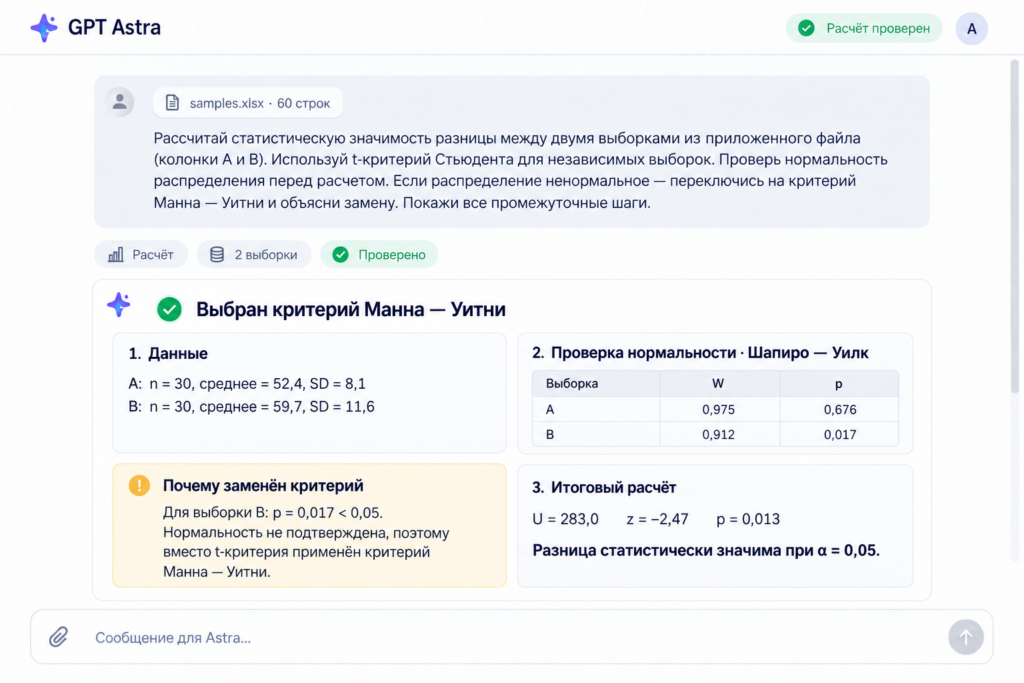Focus the Сообщение для Astra input field

click(512, 637)
